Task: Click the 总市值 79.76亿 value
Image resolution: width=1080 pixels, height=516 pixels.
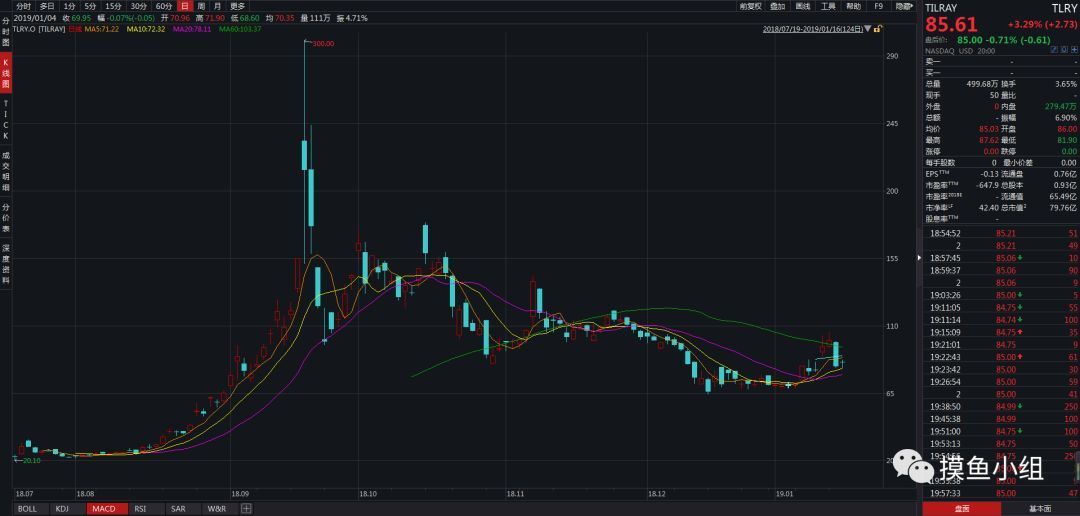Action: tap(1063, 207)
